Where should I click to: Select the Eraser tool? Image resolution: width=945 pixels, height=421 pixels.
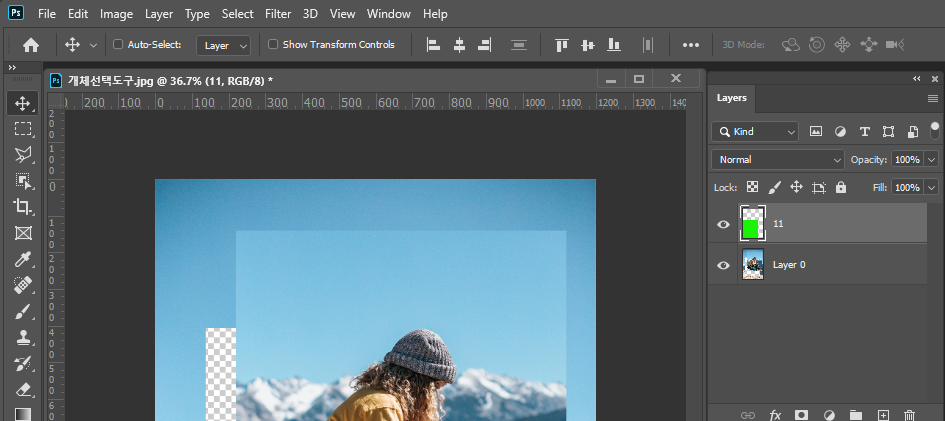pyautogui.click(x=23, y=390)
